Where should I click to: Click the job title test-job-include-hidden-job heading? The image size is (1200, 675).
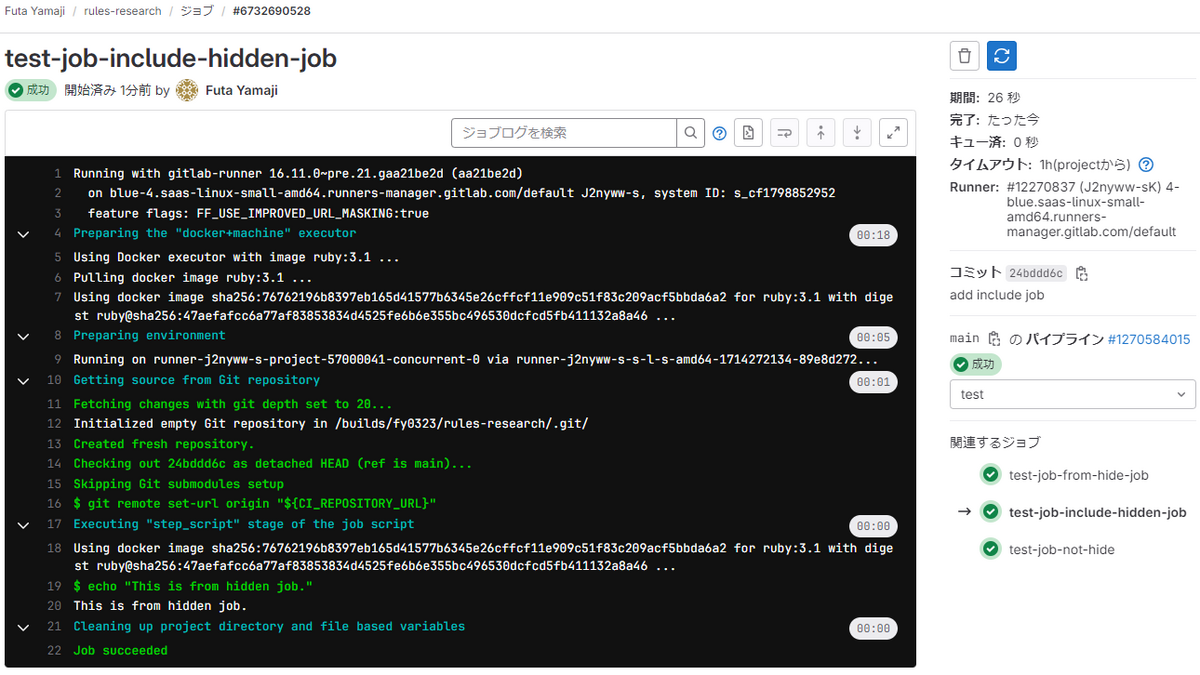(171, 58)
